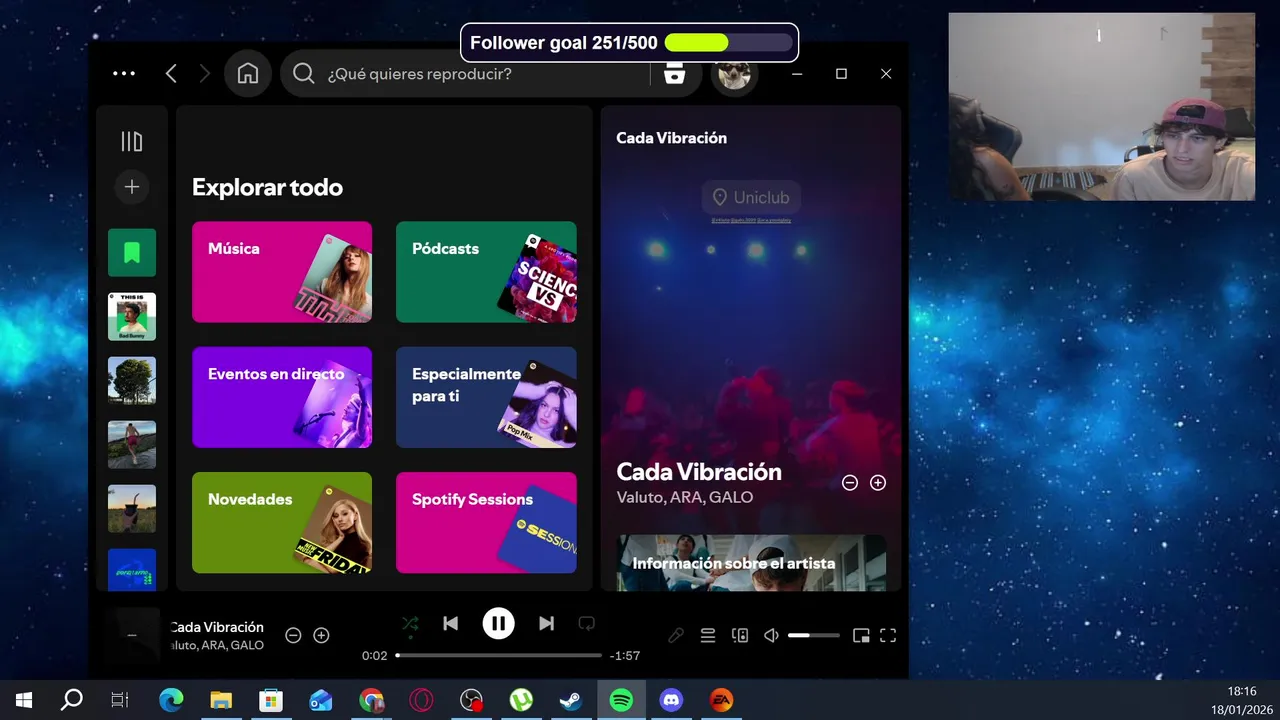The image size is (1280, 720).
Task: Open the tree cover playlist in sidebar
Action: coord(132,380)
